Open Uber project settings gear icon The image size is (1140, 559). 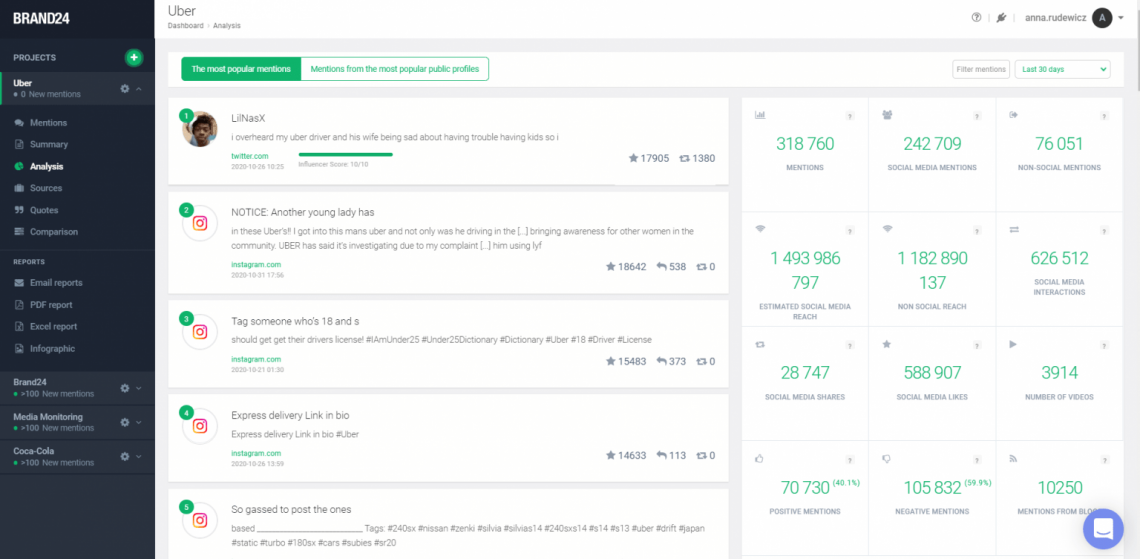[x=125, y=88]
